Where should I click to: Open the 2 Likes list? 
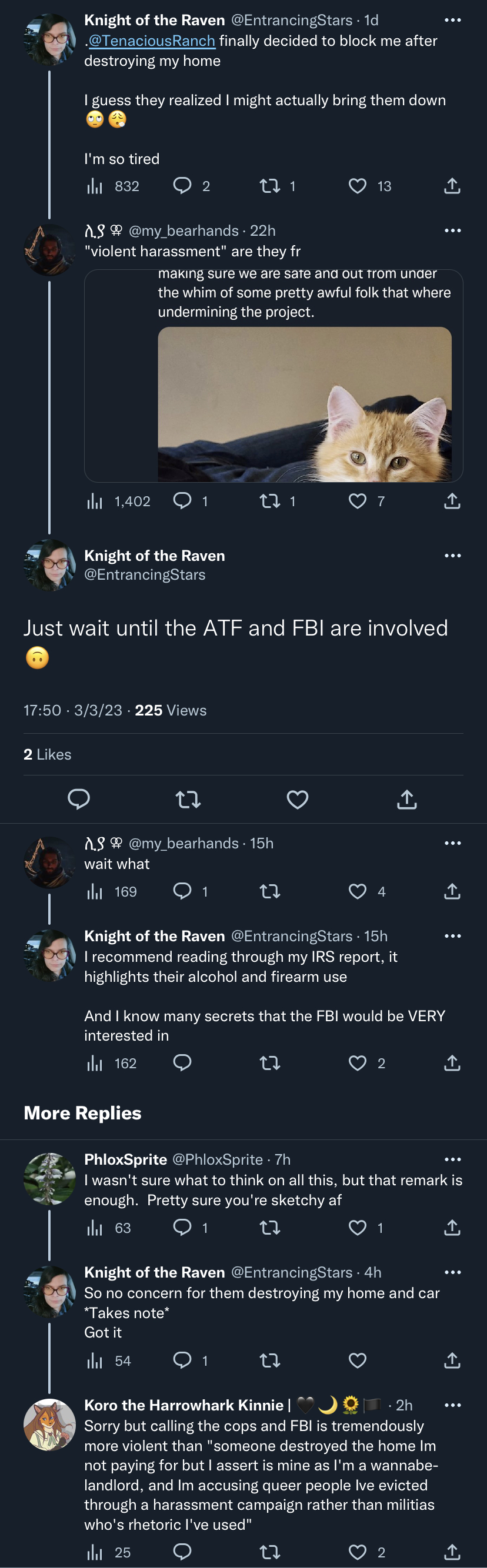48,754
